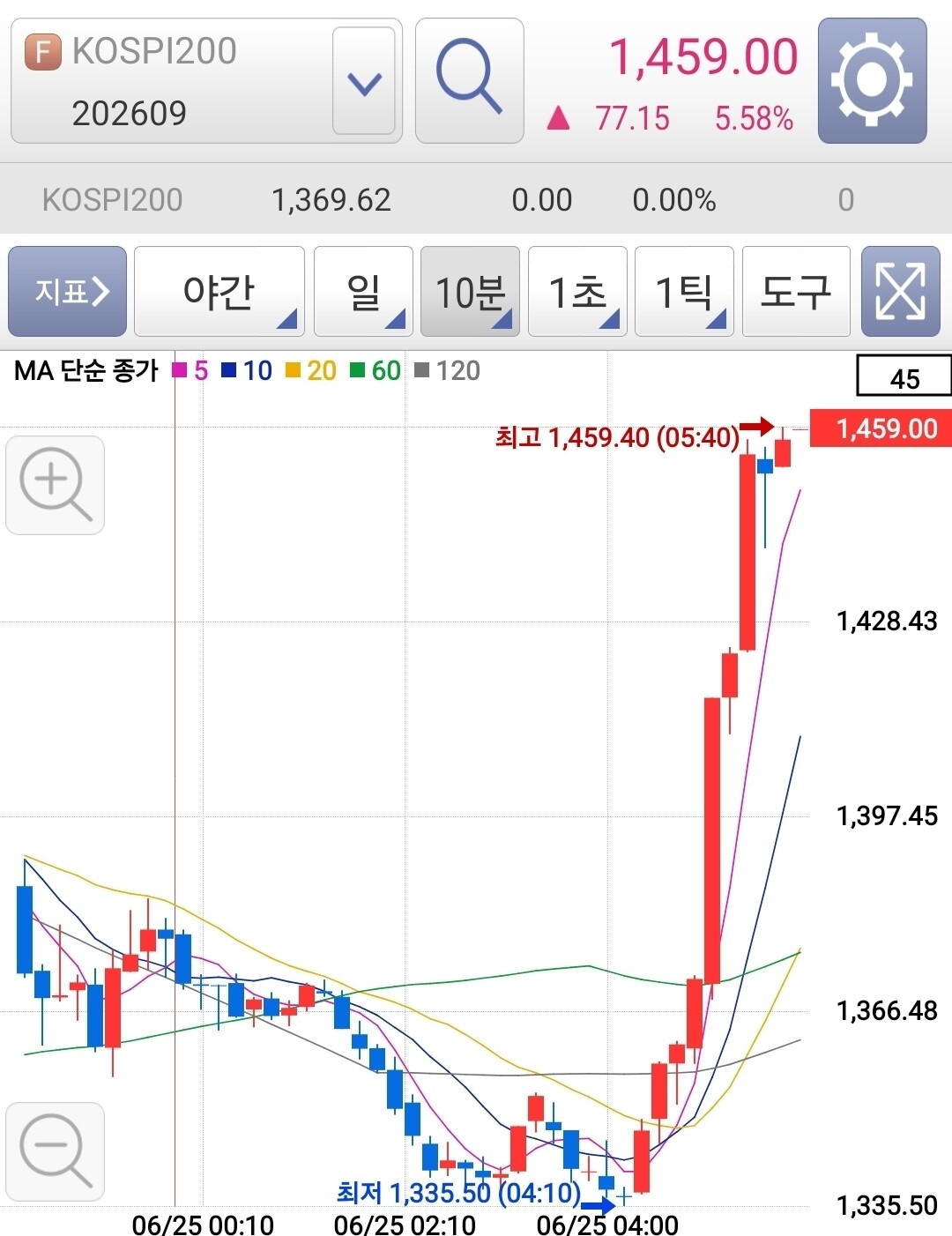Tap the 1,366.48 price axis label
Screen dimensions: 952x1236
pos(887,1010)
